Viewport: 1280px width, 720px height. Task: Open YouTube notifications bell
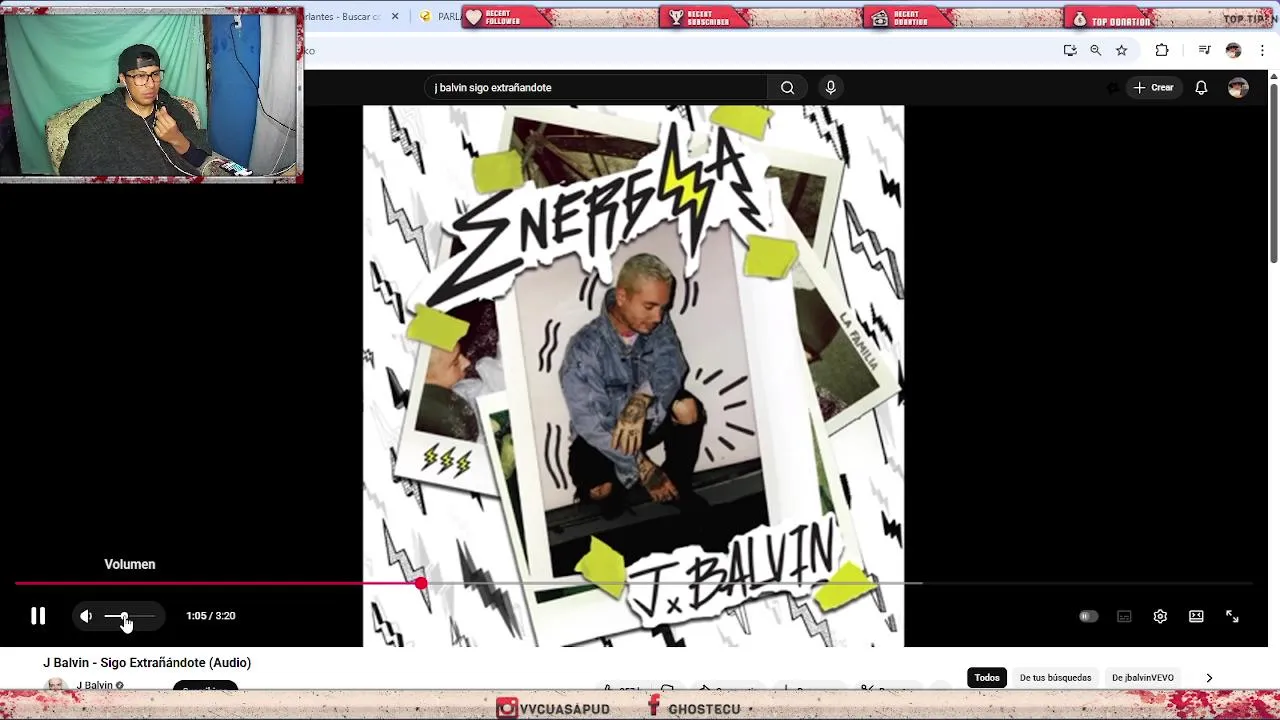click(x=1201, y=88)
